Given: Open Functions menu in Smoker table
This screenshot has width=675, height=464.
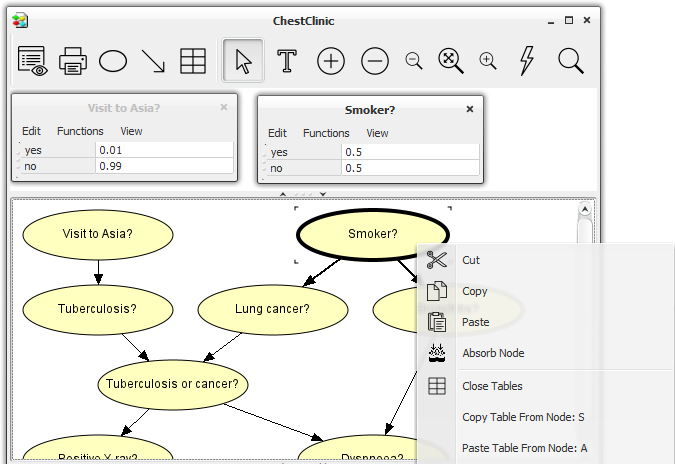Looking at the screenshot, I should click(x=326, y=133).
